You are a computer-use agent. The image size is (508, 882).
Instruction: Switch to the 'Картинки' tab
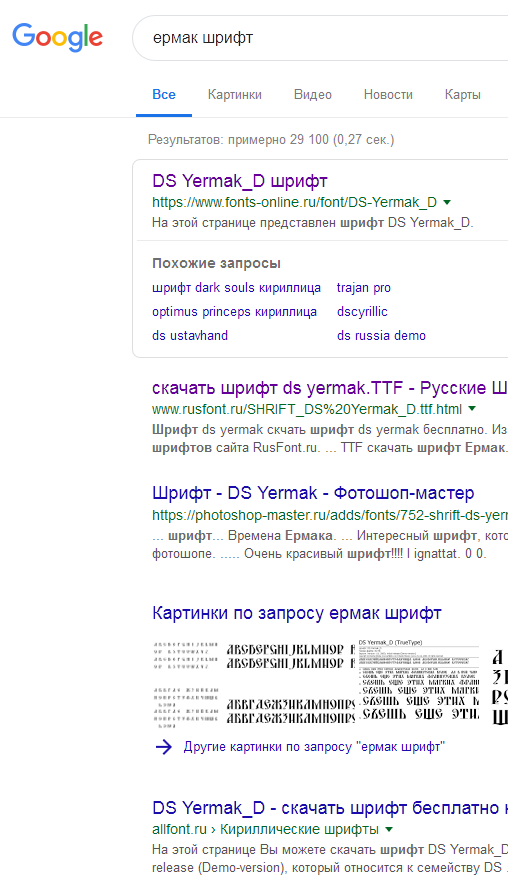pos(235,94)
